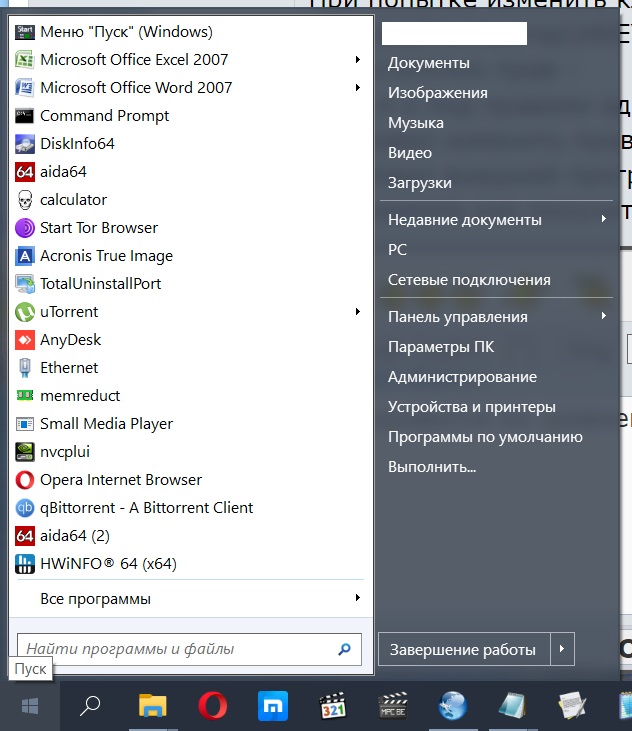The width and height of the screenshot is (632, 731).
Task: Expand the Панель управления submenu arrow
Action: [x=604, y=316]
